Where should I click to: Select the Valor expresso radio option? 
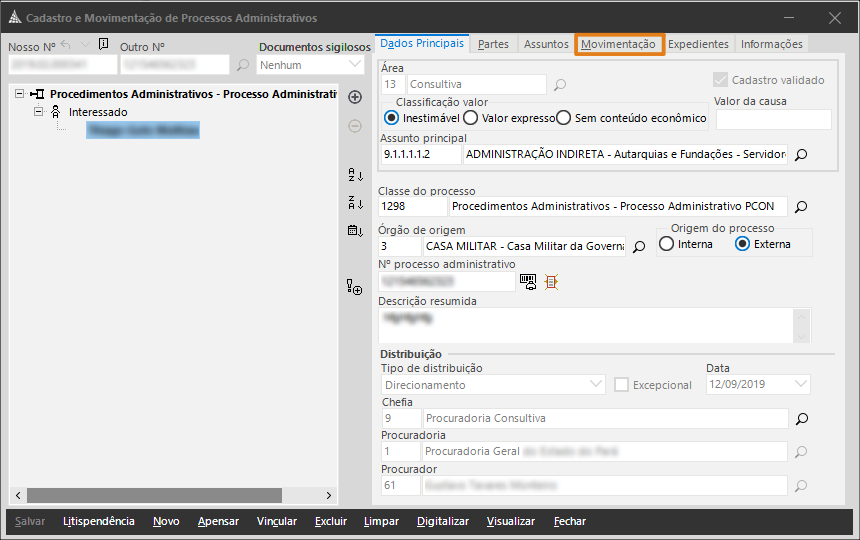tap(470, 118)
